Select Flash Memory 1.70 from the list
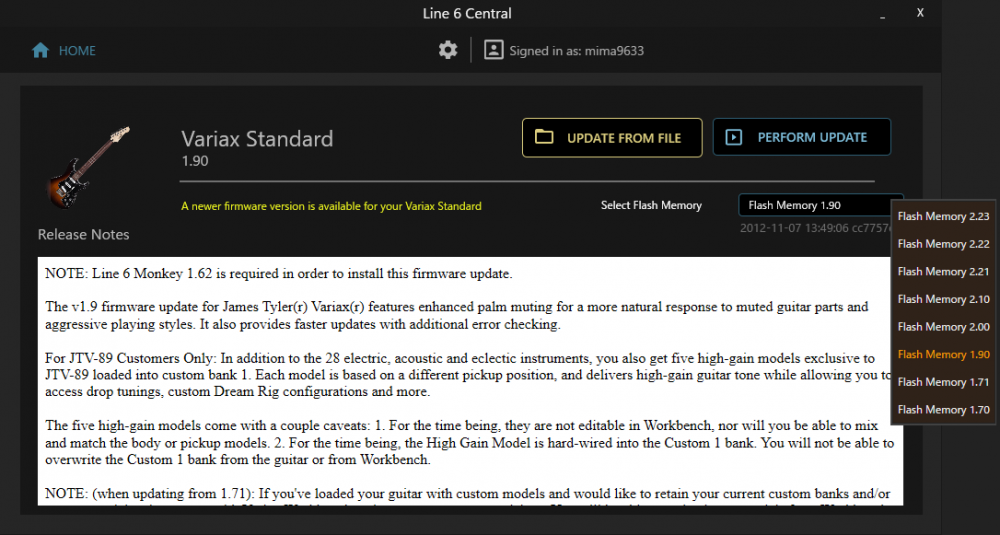Viewport: 1000px width, 535px height. click(943, 409)
